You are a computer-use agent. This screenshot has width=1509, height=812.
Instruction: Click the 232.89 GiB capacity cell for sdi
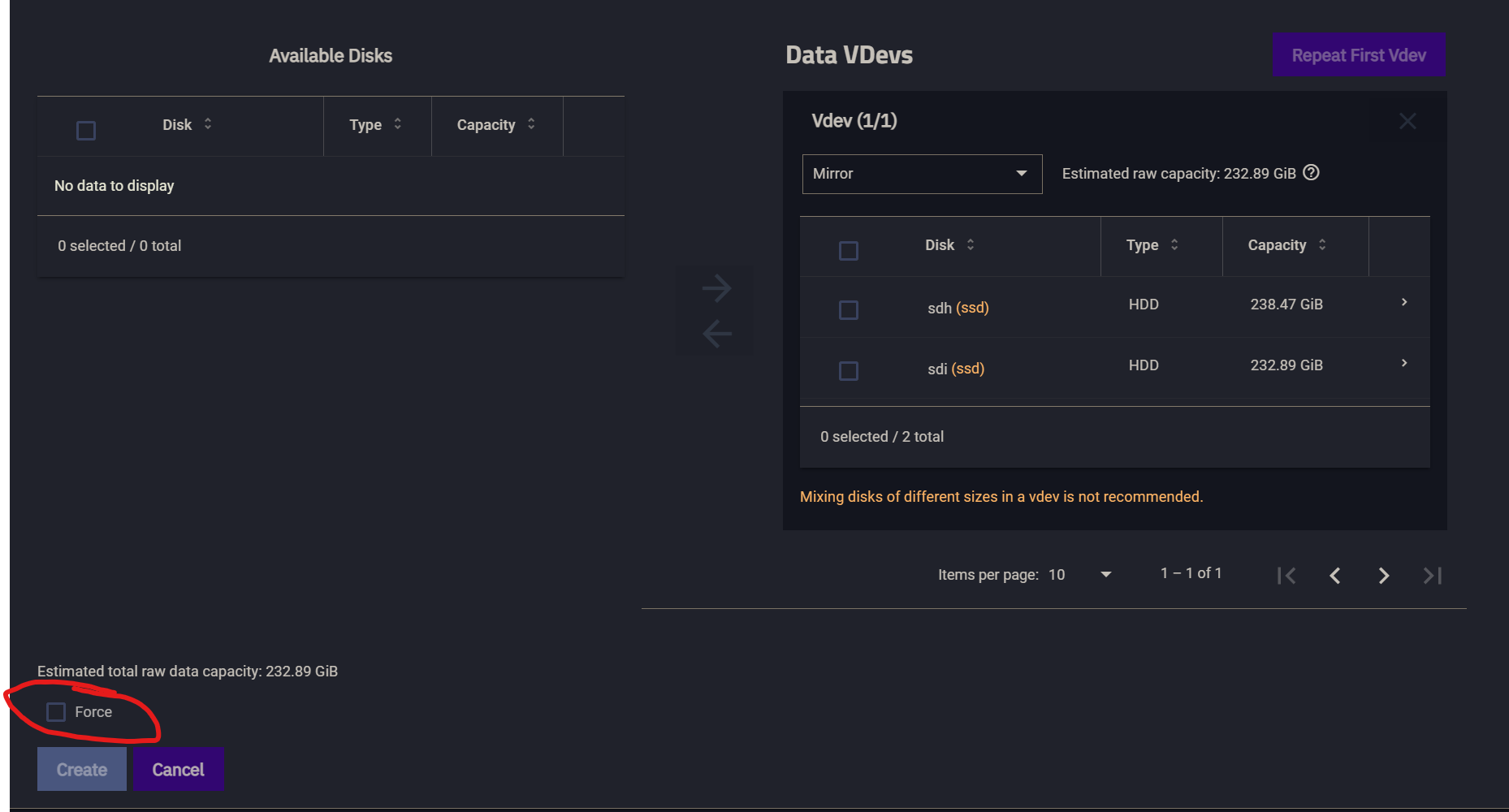[1286, 365]
